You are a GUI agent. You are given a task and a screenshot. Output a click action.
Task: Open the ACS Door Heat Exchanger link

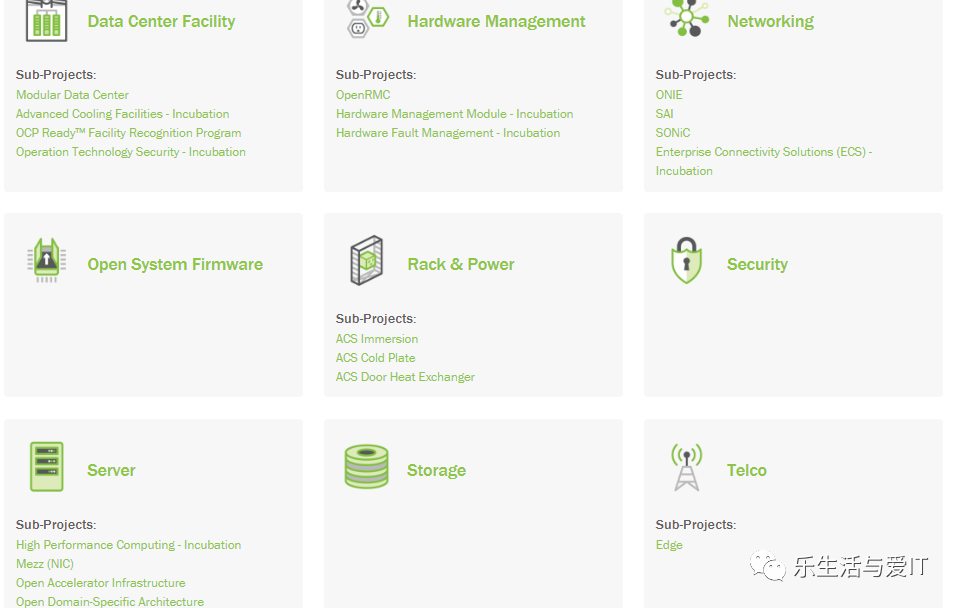pos(405,377)
